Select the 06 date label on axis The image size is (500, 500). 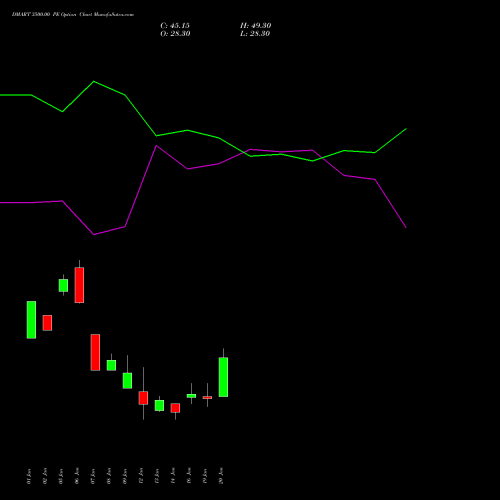click(x=77, y=476)
